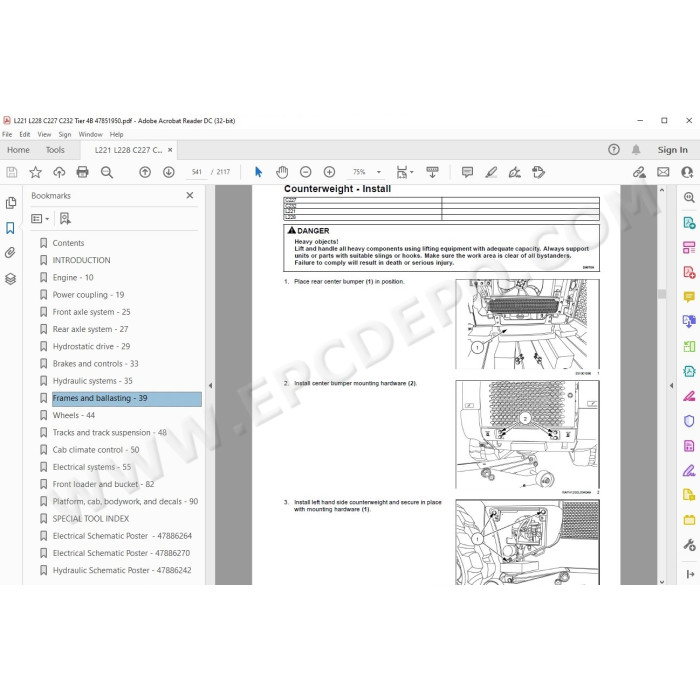Open the Edit menu
This screenshot has width=700, height=700.
pos(25,134)
